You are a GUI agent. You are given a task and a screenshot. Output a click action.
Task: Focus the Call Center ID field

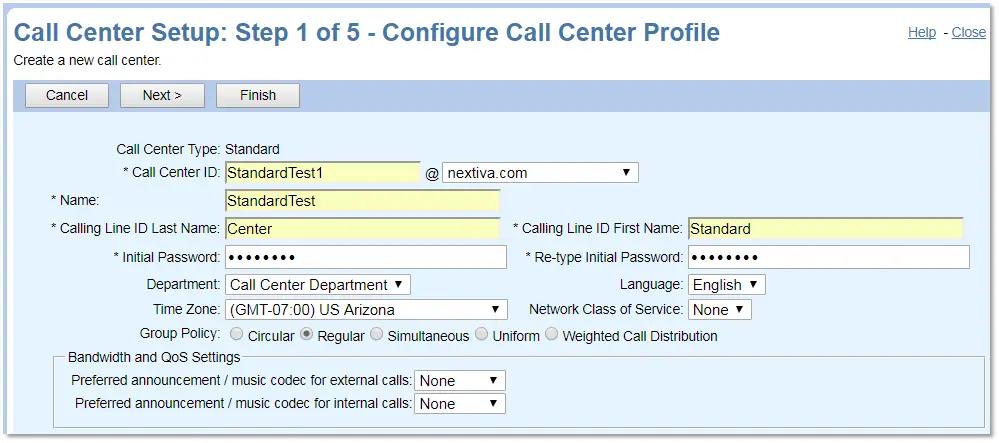click(323, 172)
